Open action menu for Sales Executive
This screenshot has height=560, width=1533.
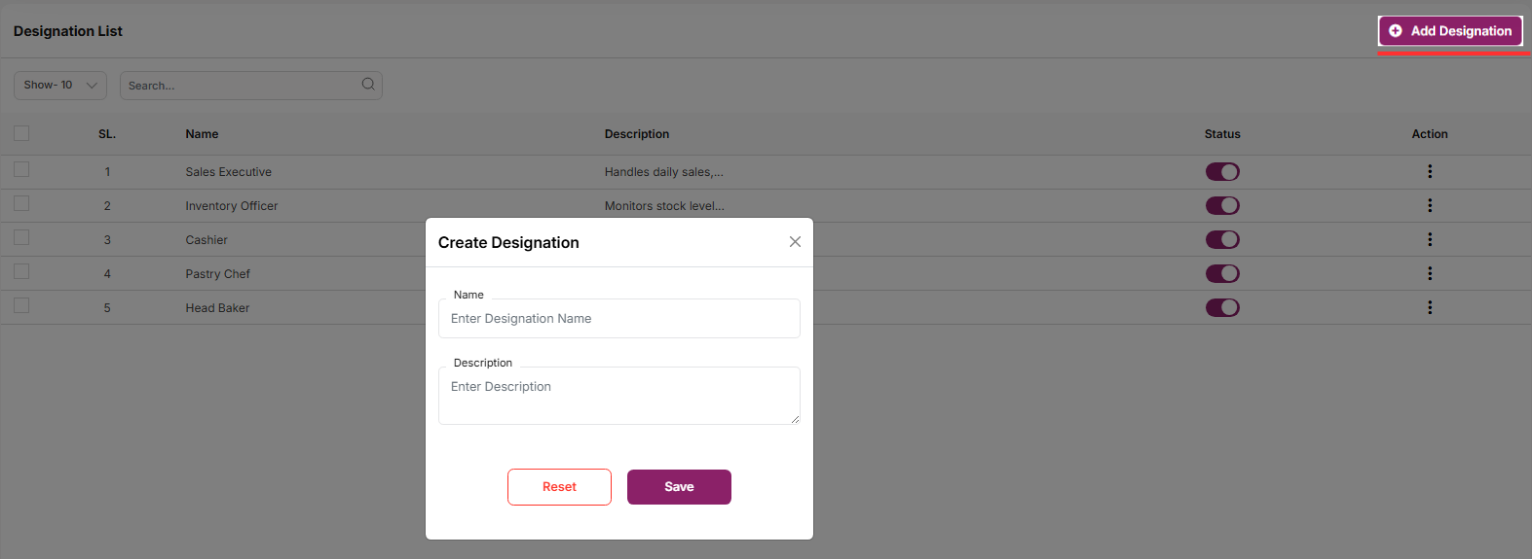pos(1429,172)
